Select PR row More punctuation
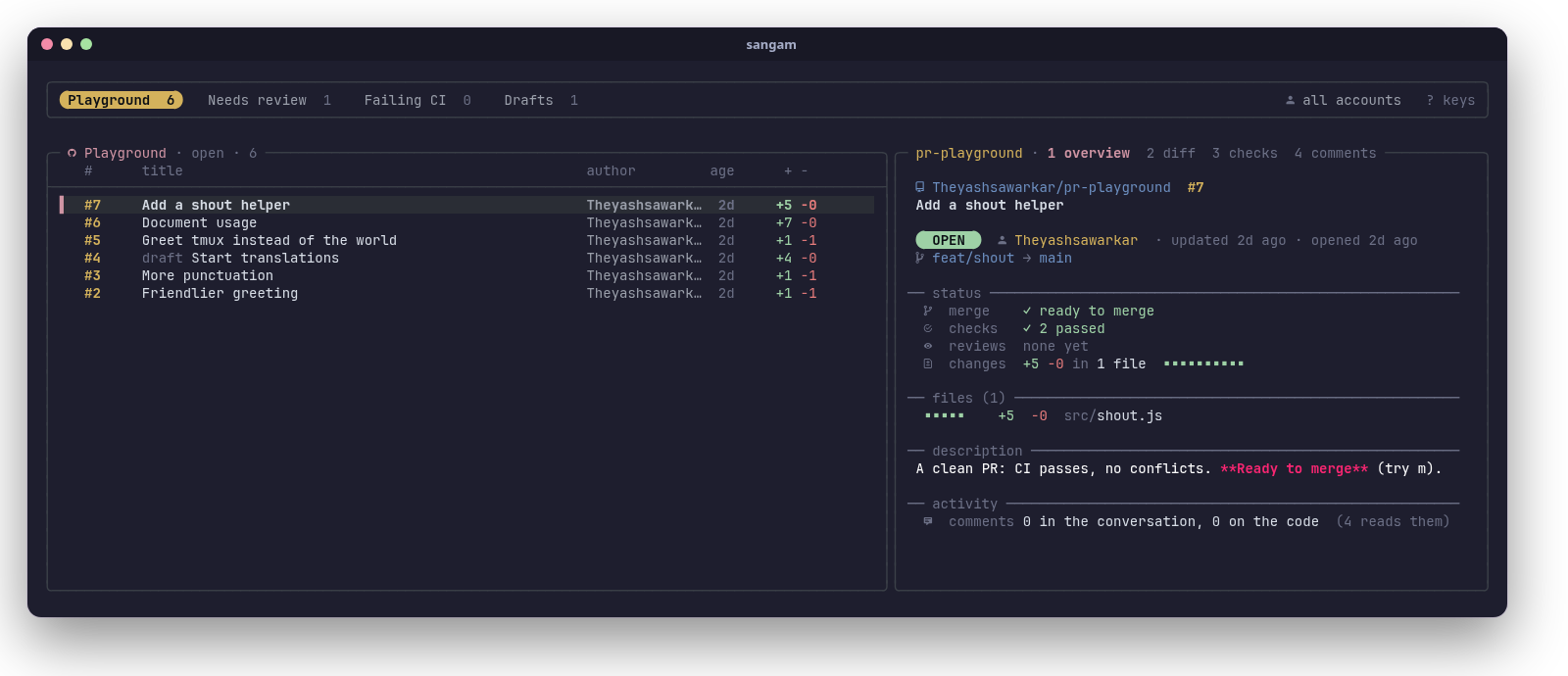 (466, 275)
